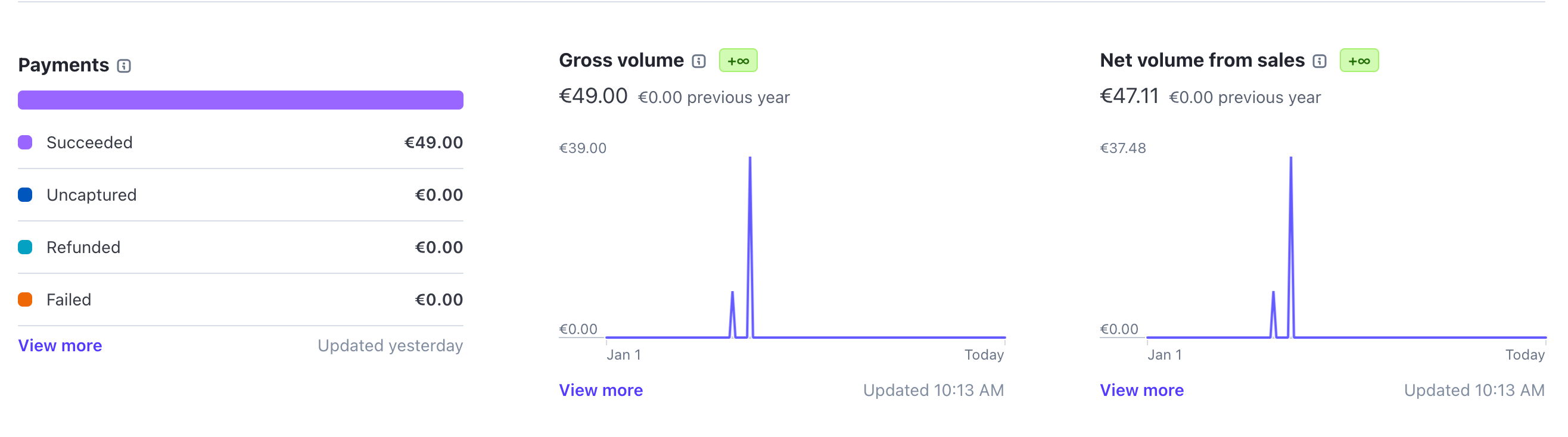Click the tallest spike in Gross volume chart

(750, 183)
